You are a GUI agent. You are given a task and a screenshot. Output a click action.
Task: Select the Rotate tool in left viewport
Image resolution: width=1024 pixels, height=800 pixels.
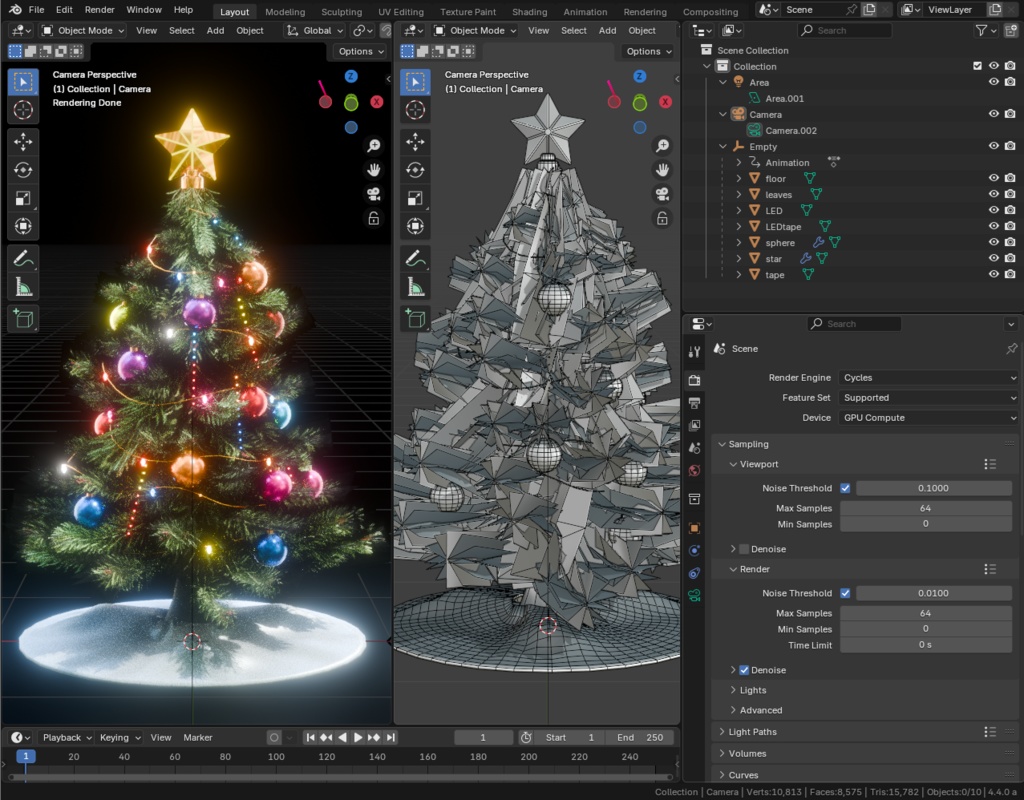point(23,170)
